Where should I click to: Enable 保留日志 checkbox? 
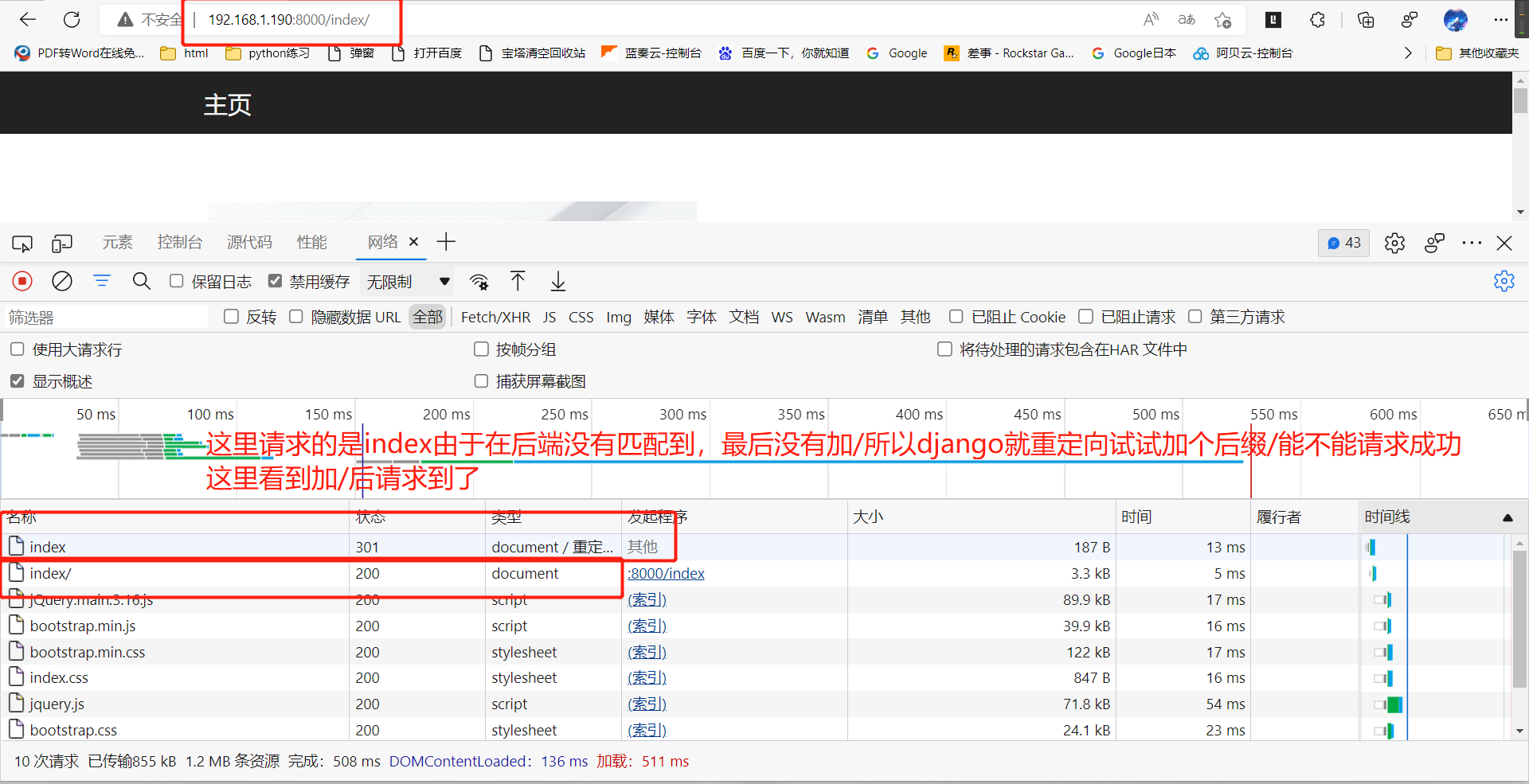coord(177,280)
